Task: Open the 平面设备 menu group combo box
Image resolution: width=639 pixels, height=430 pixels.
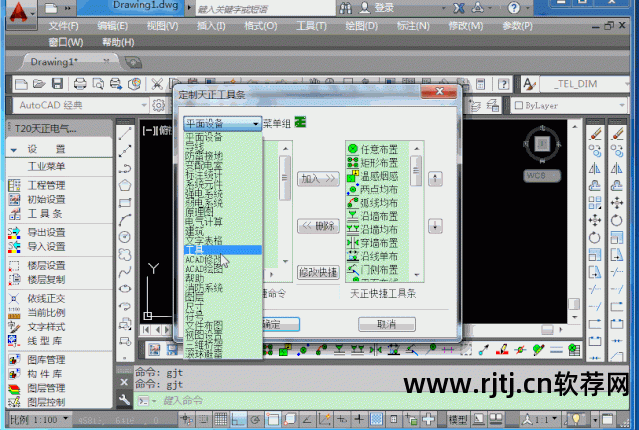Action: click(x=223, y=123)
